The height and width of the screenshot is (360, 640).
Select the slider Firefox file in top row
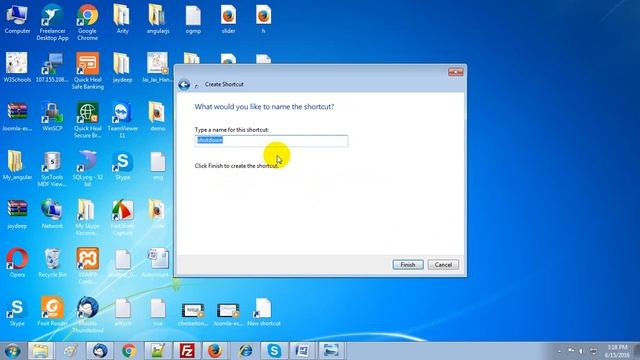pos(228,20)
